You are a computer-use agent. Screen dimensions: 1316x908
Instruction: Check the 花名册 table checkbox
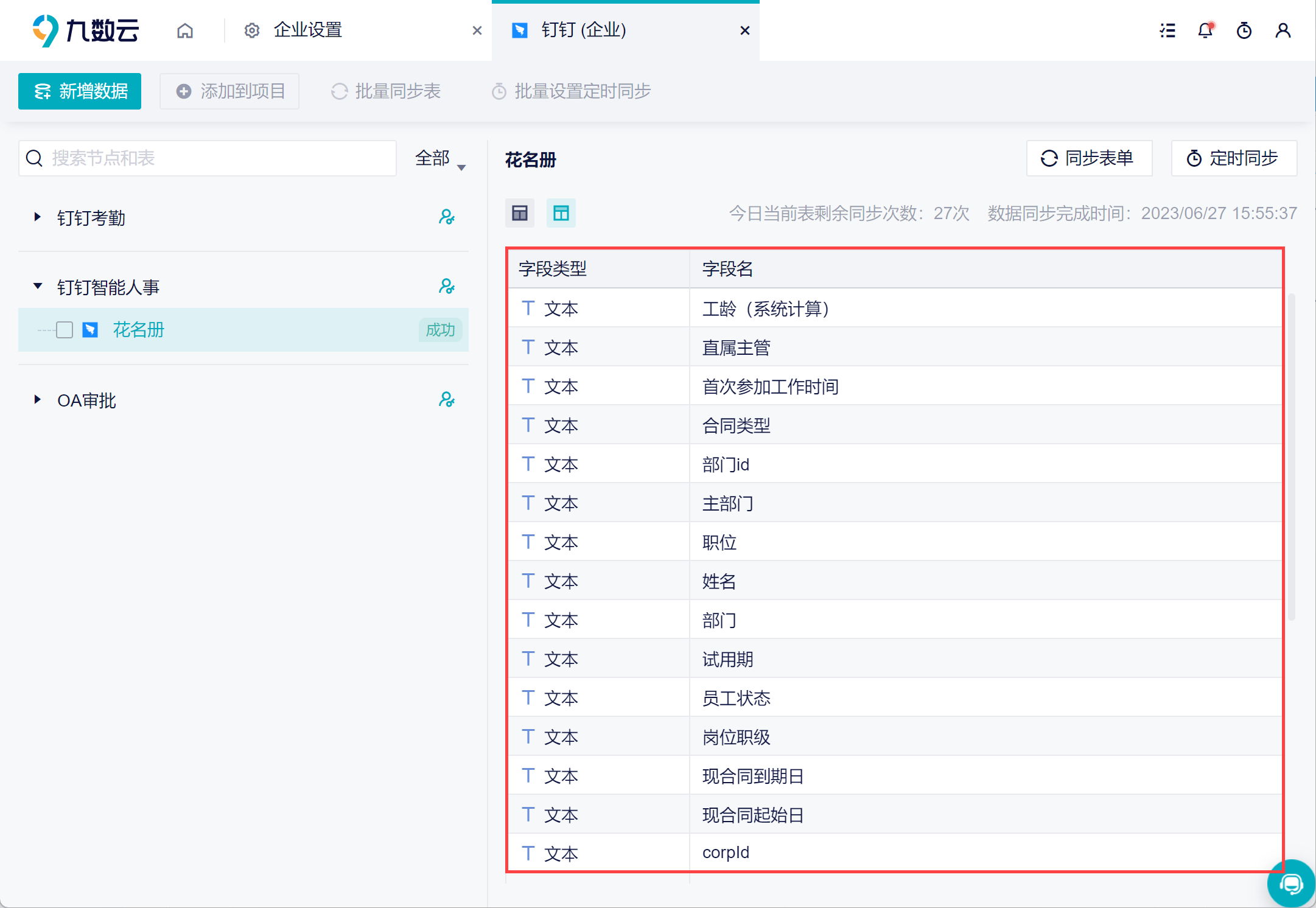(65, 330)
